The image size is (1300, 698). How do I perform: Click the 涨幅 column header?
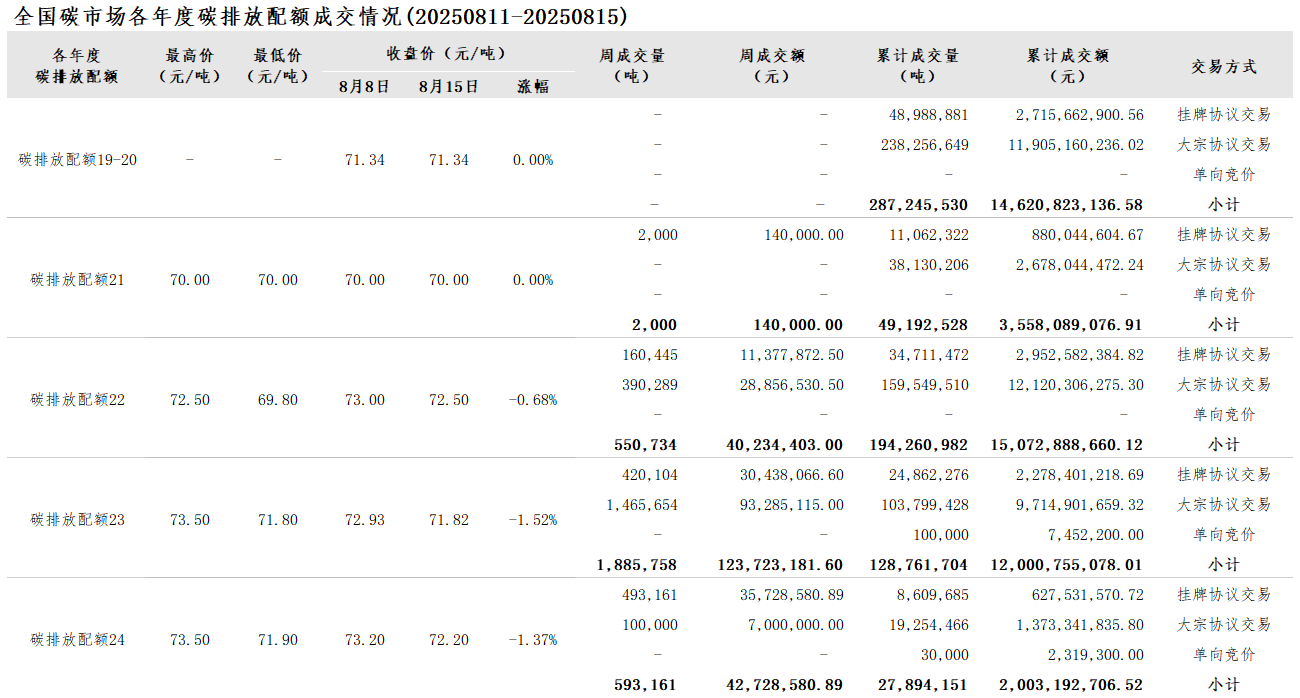533,87
